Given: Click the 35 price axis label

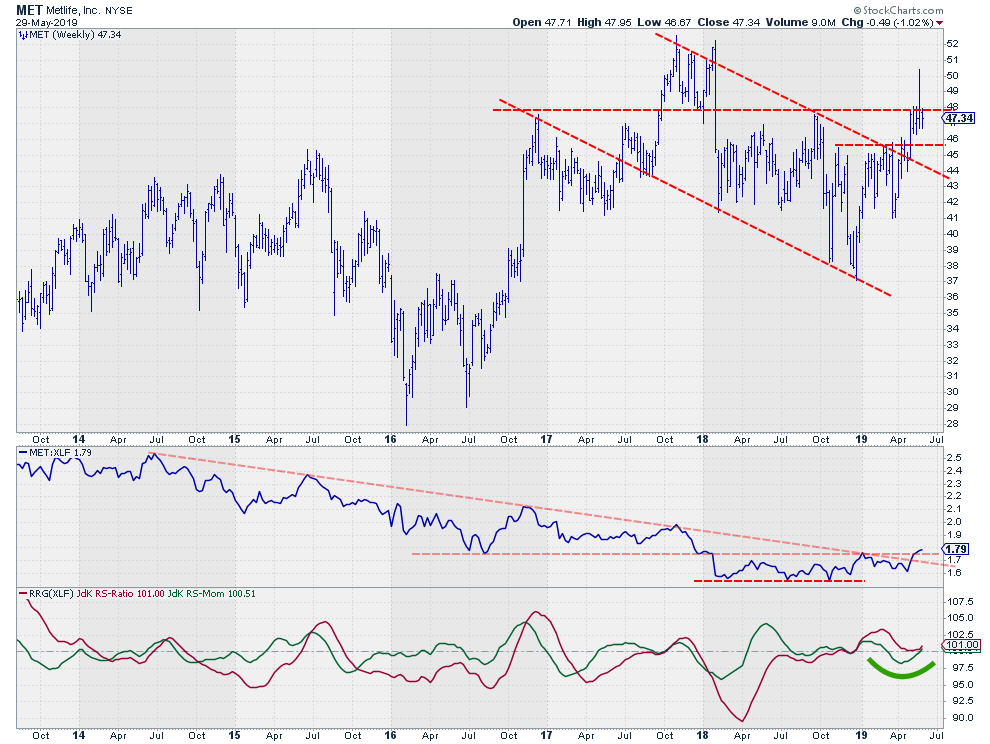Looking at the screenshot, I should pos(952,313).
